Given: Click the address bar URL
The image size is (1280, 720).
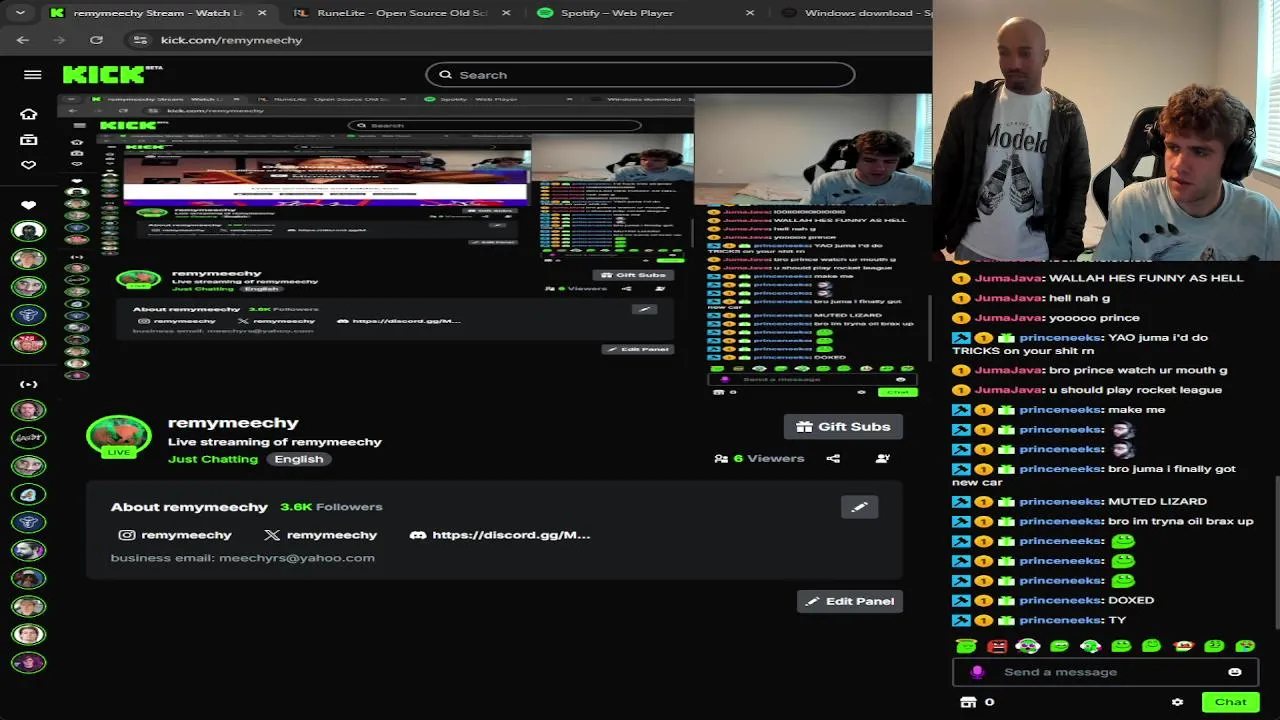Looking at the screenshot, I should tap(231, 40).
